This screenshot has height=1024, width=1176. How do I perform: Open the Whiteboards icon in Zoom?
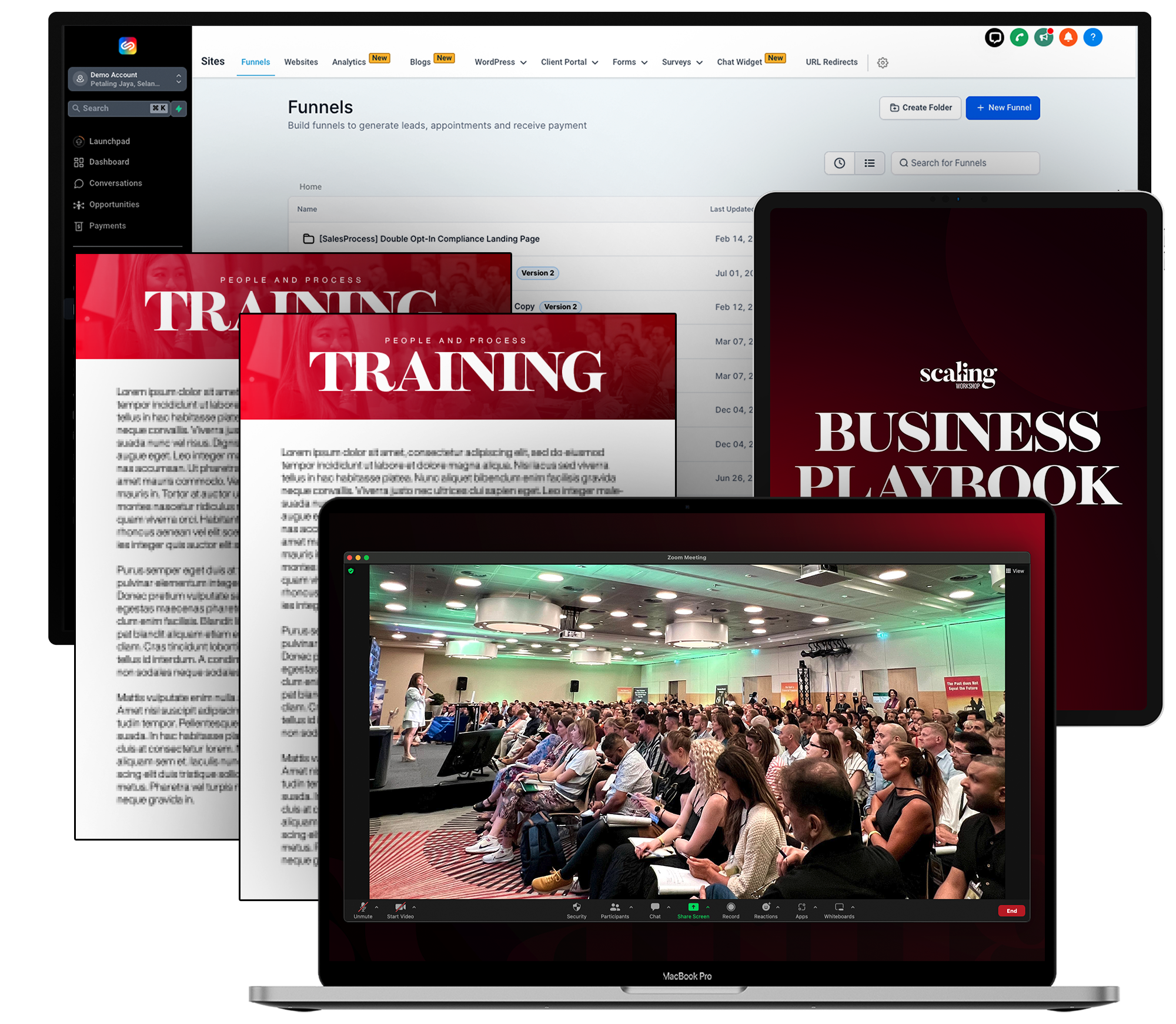click(x=839, y=907)
